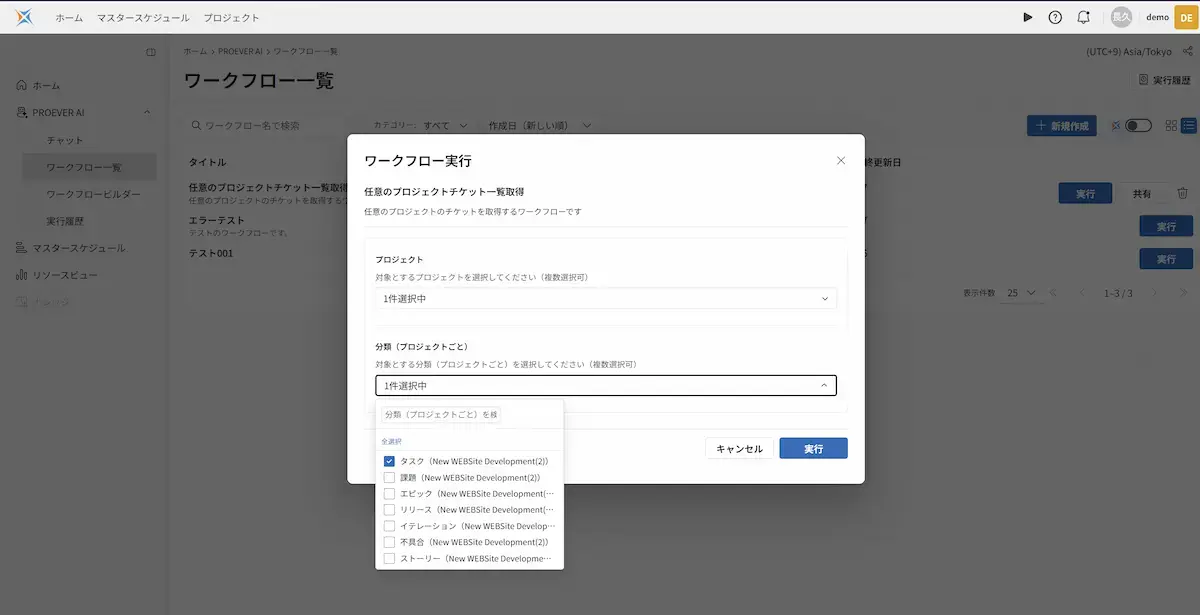Click ホーム breadcrumb link
This screenshot has width=1200, height=615.
[194, 51]
